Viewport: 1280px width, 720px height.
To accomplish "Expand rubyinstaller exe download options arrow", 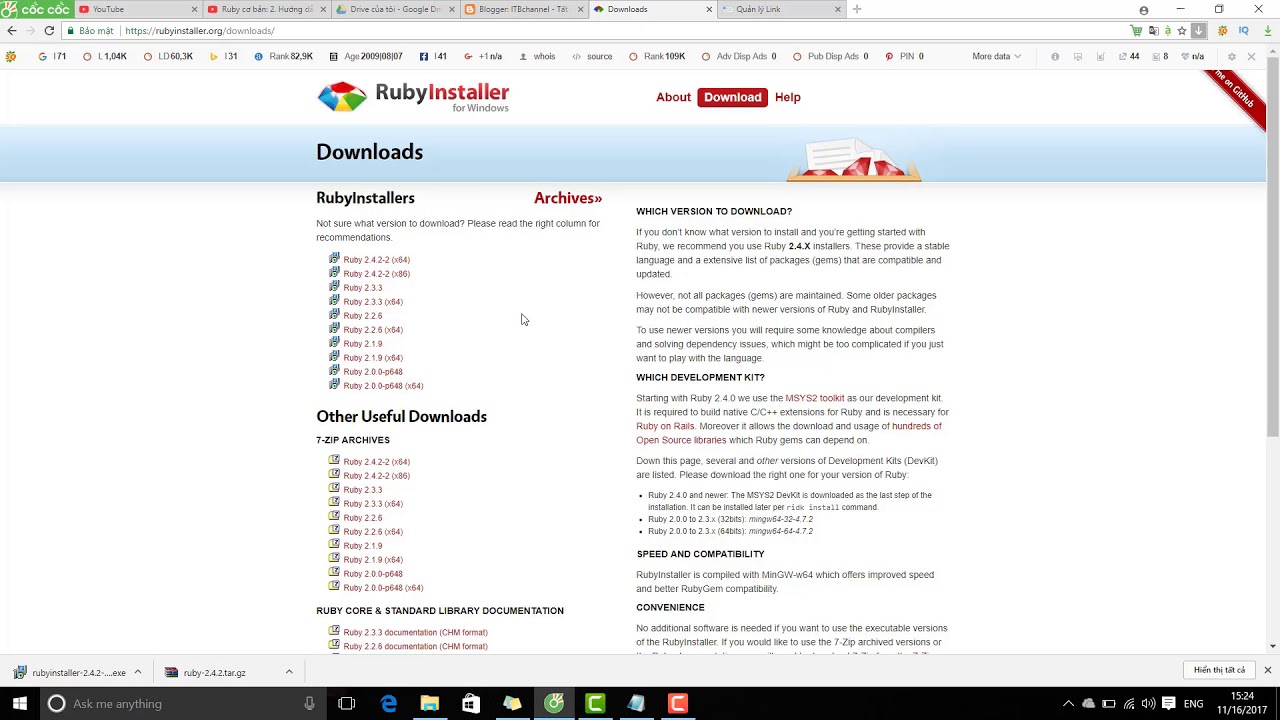I will pyautogui.click(x=138, y=672).
